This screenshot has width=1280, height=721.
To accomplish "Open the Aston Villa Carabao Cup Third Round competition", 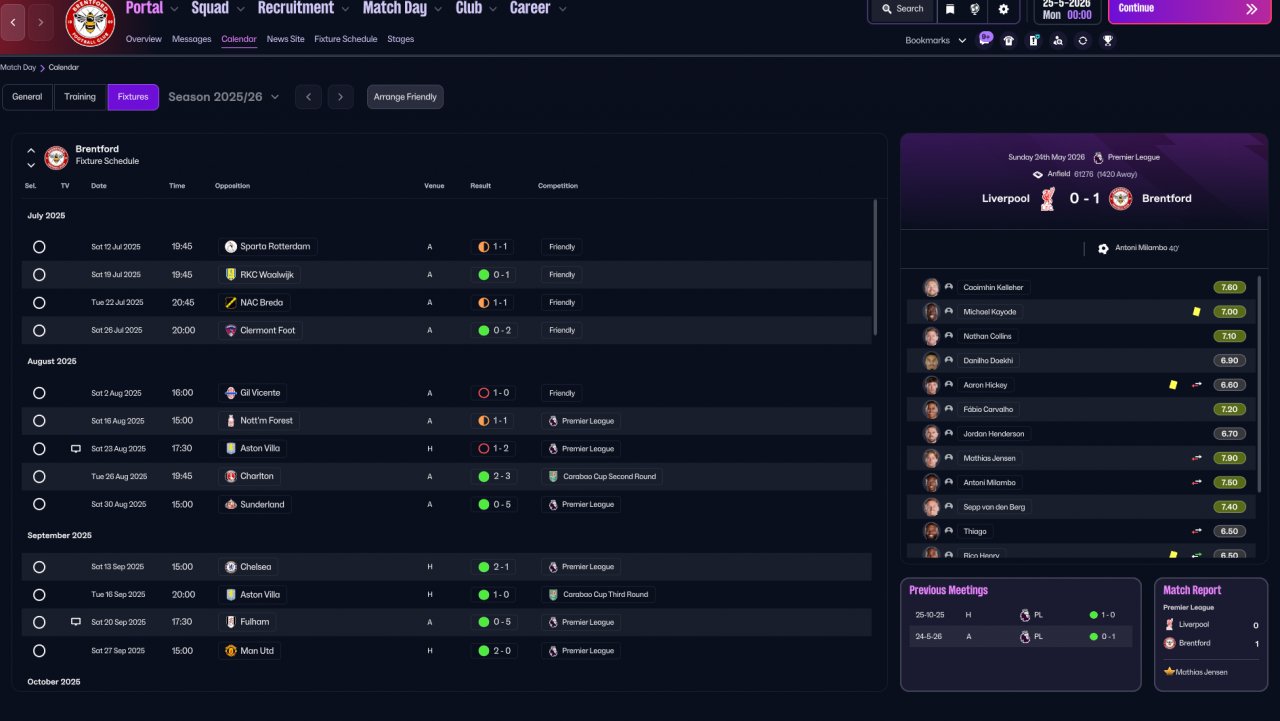I will tap(599, 595).
